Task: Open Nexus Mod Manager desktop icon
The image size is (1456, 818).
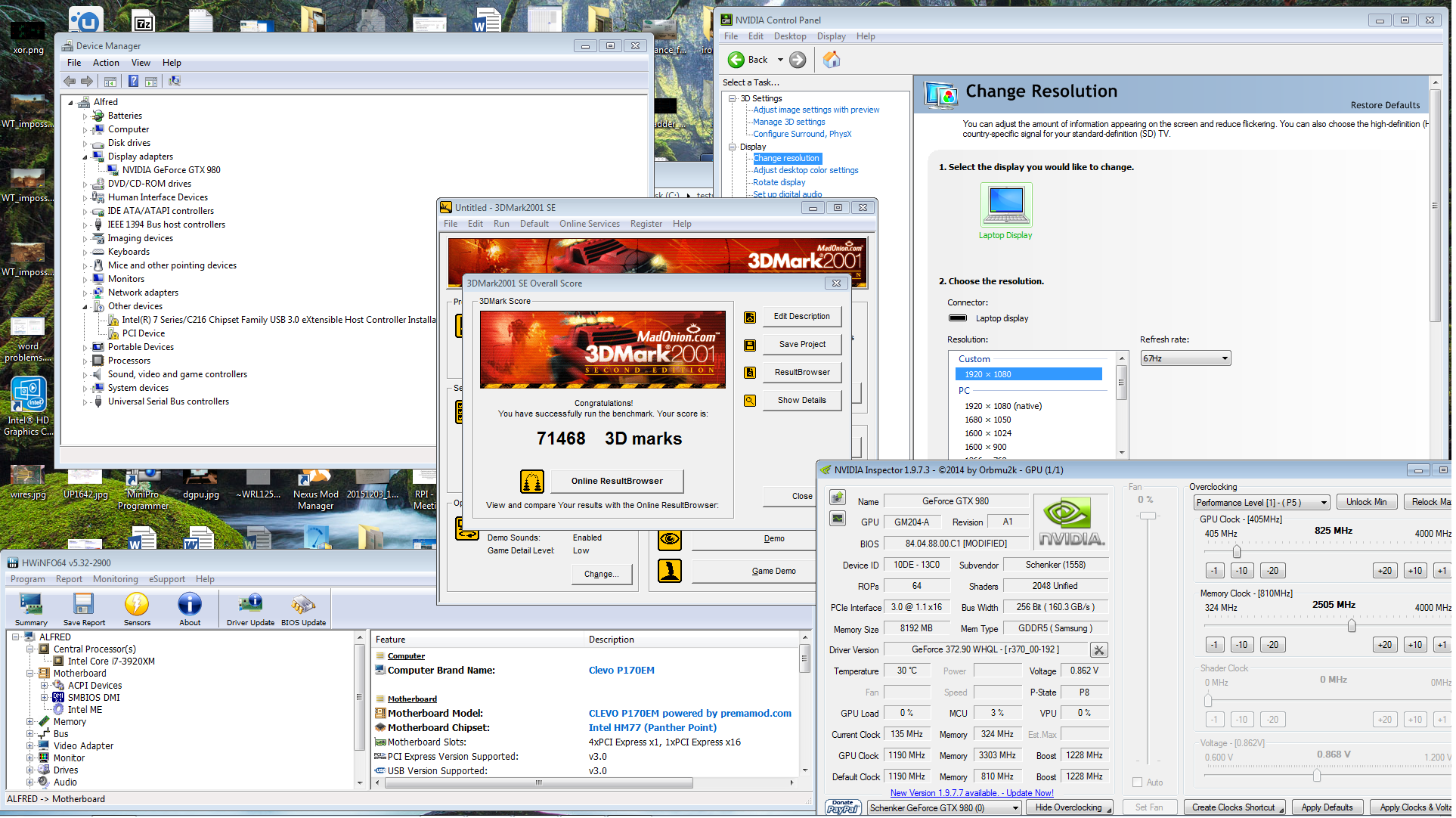Action: [316, 489]
